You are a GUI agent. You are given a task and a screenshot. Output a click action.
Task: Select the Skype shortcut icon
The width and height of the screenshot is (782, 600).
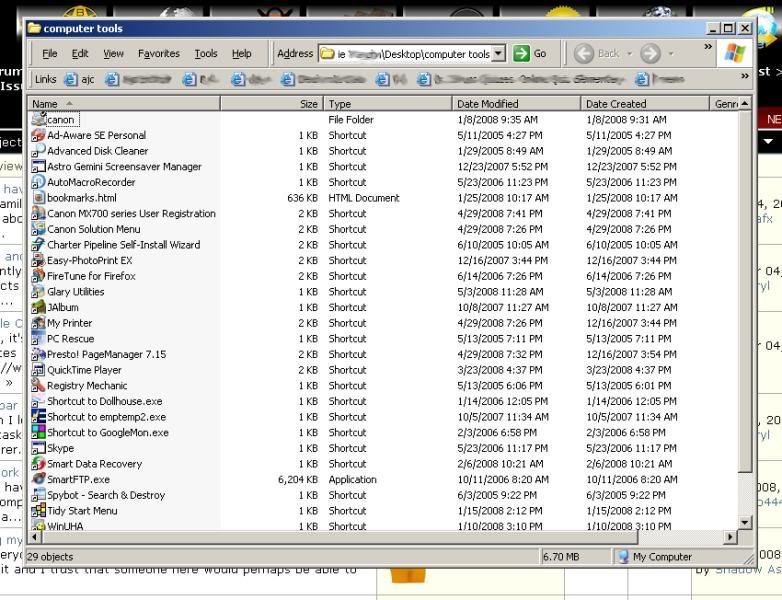coord(38,448)
